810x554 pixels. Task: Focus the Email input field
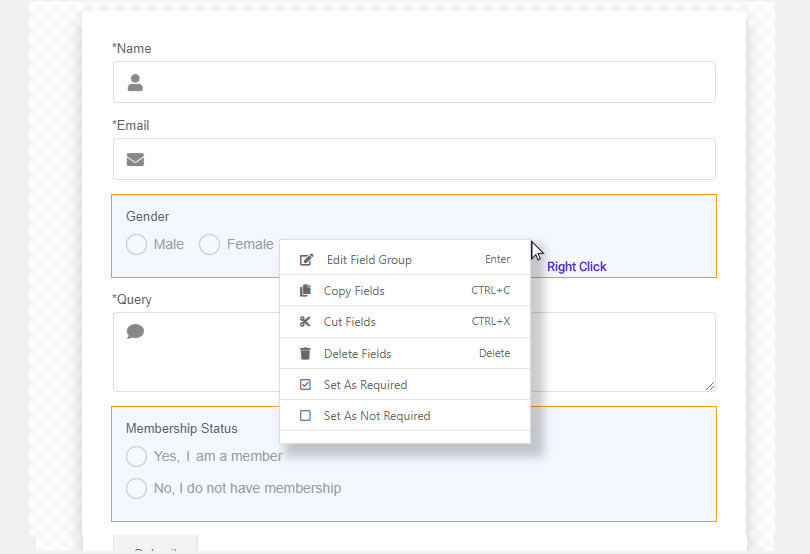click(x=414, y=159)
